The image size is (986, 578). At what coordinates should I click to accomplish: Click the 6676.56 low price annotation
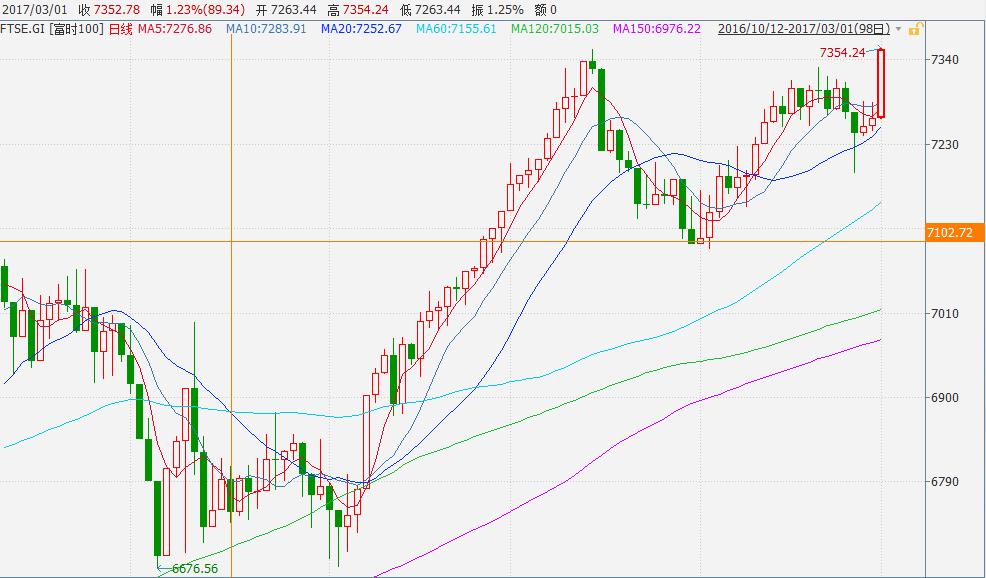pos(194,568)
